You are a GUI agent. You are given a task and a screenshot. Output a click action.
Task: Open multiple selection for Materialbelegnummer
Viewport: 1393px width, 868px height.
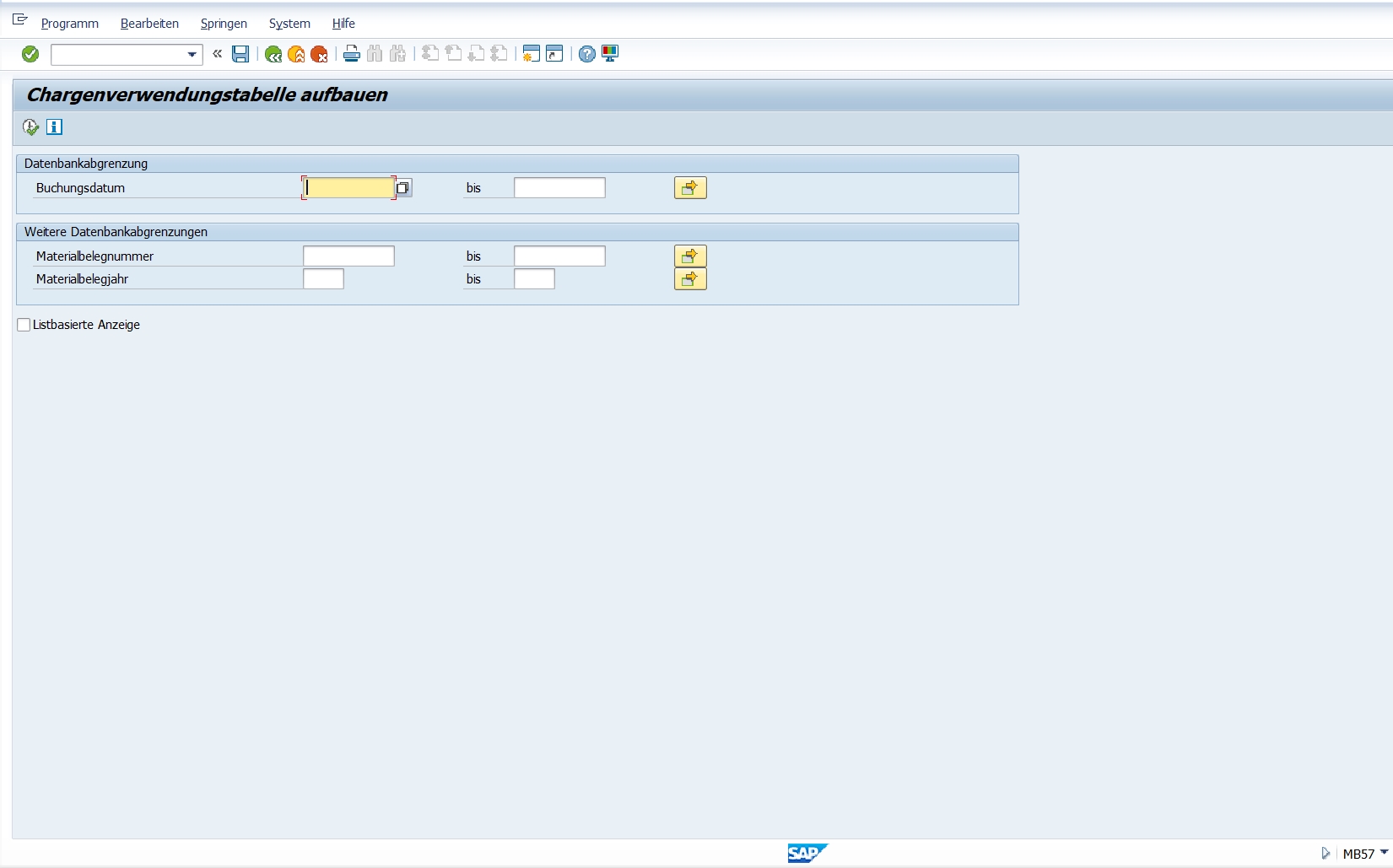tap(690, 256)
